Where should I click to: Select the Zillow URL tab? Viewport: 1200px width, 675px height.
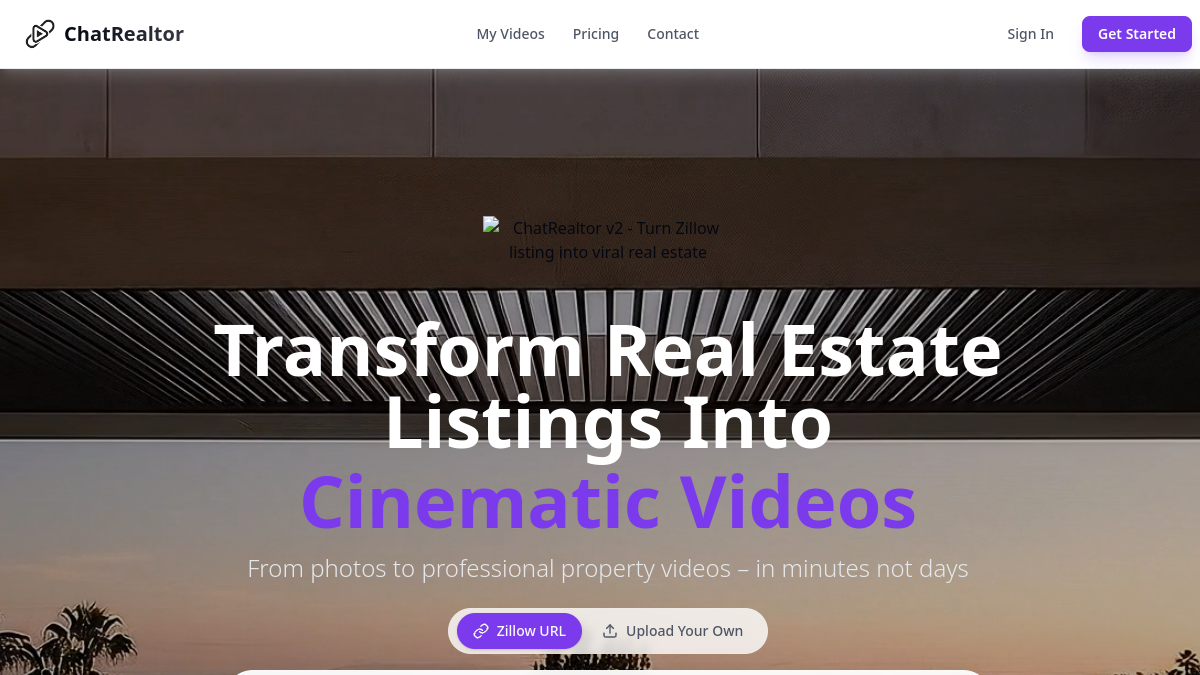(519, 631)
